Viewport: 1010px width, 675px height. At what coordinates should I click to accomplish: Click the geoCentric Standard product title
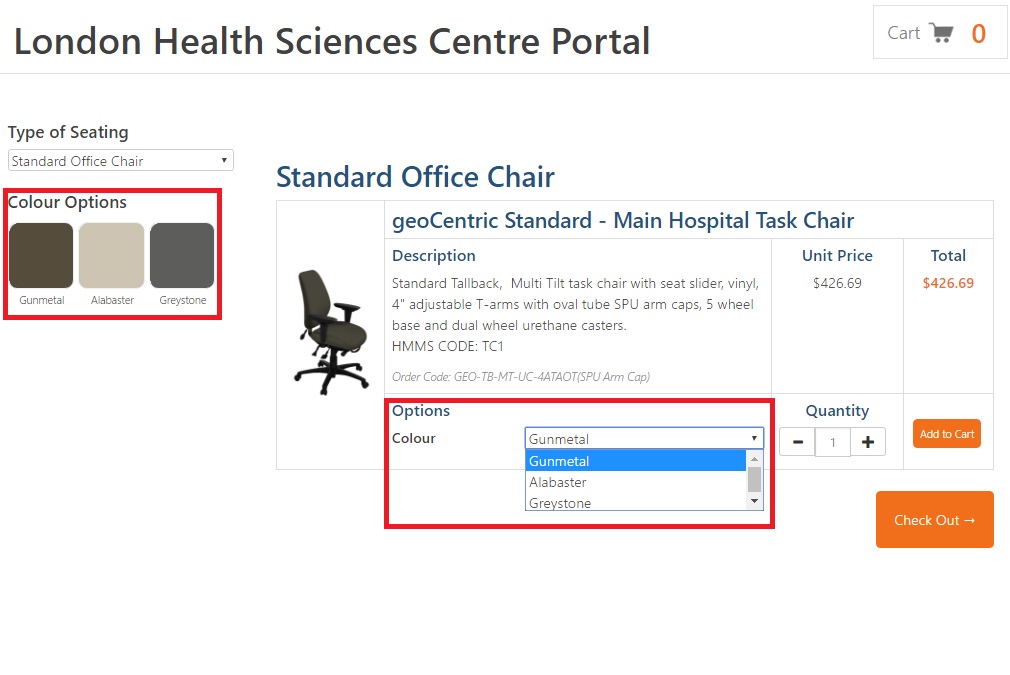623,220
